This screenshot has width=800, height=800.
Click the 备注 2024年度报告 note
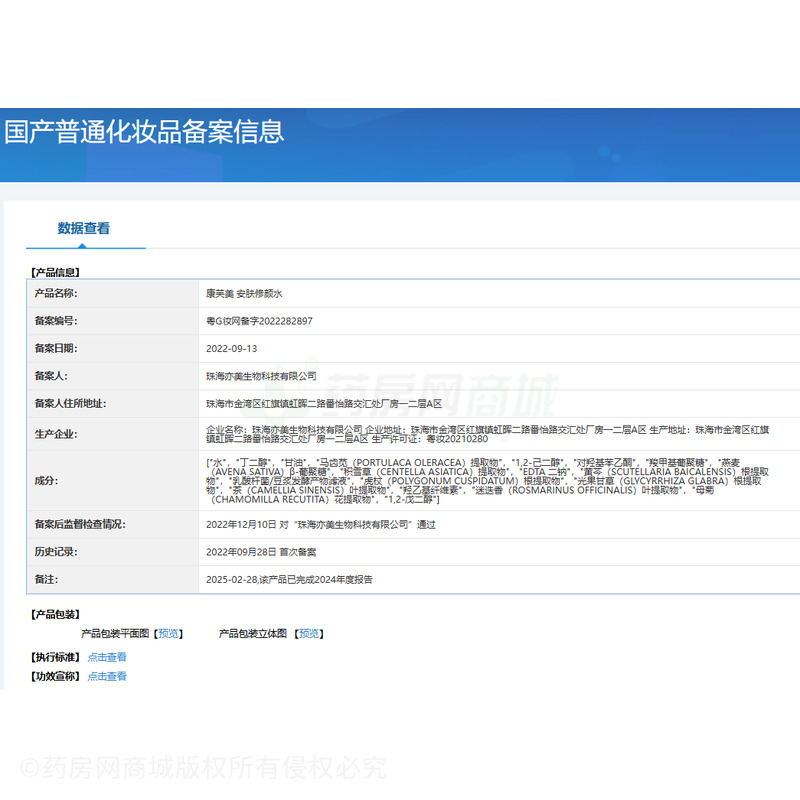(x=290, y=579)
